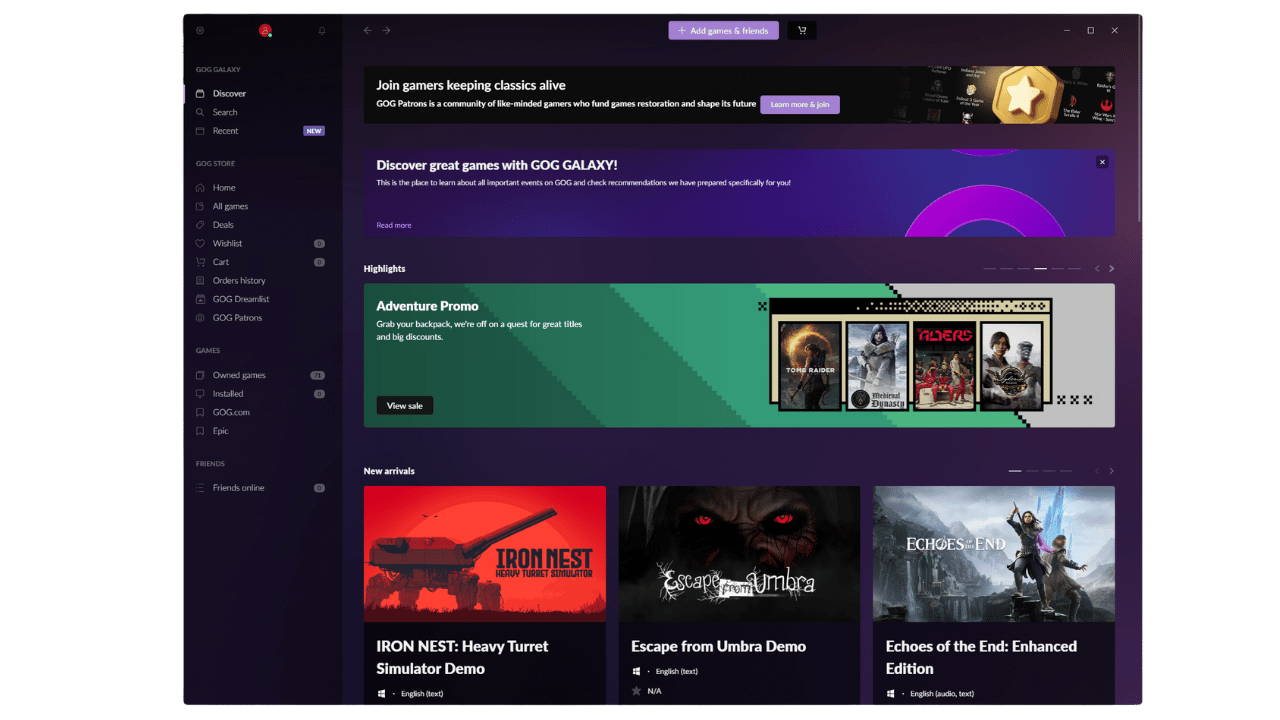The image size is (1280, 720).
Task: Click the Search magnifier icon in the sidebar
Action: (x=200, y=112)
